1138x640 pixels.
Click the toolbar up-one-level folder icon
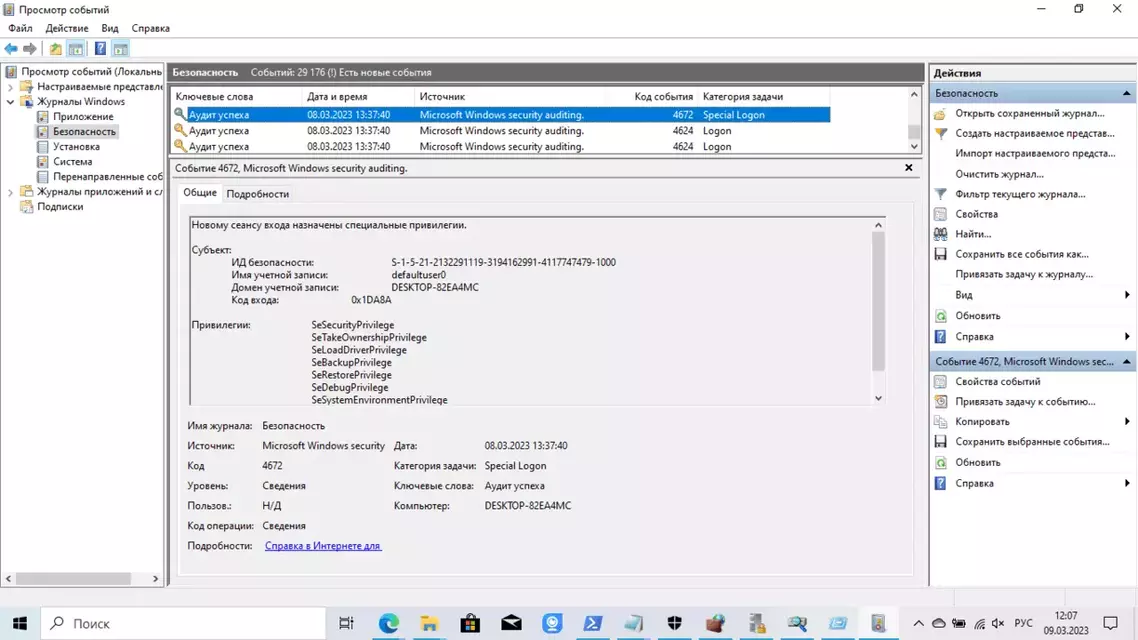click(55, 49)
